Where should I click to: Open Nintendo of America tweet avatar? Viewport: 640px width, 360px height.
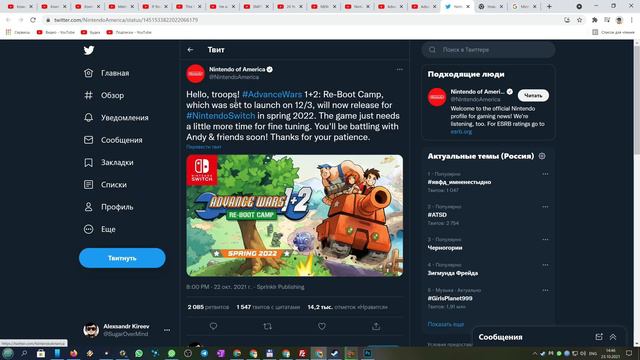[x=196, y=73]
